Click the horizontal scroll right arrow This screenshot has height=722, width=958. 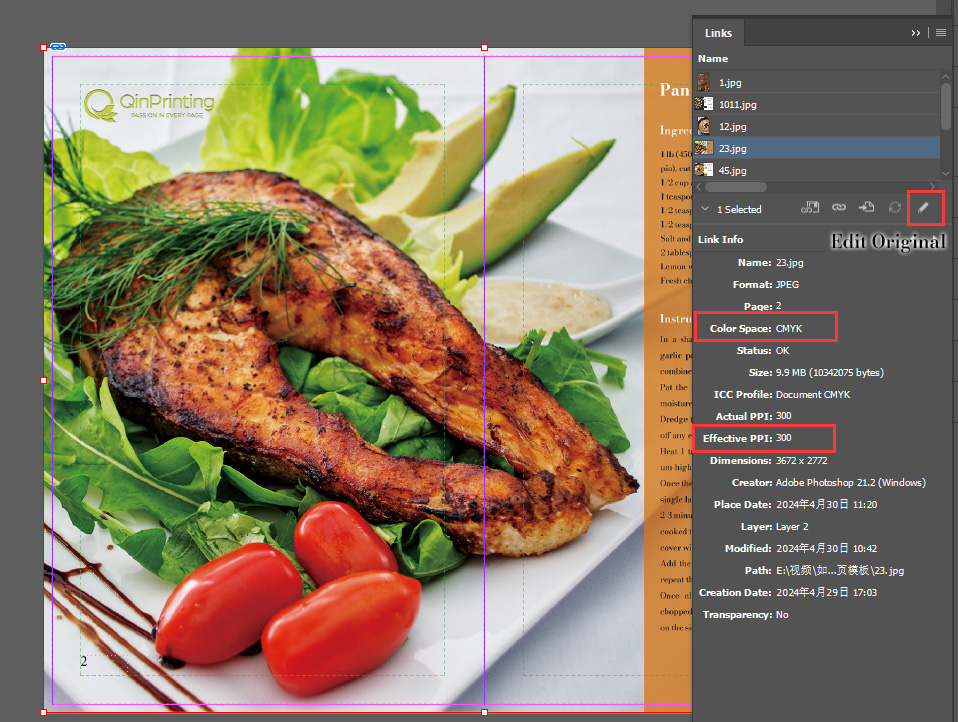tap(932, 187)
